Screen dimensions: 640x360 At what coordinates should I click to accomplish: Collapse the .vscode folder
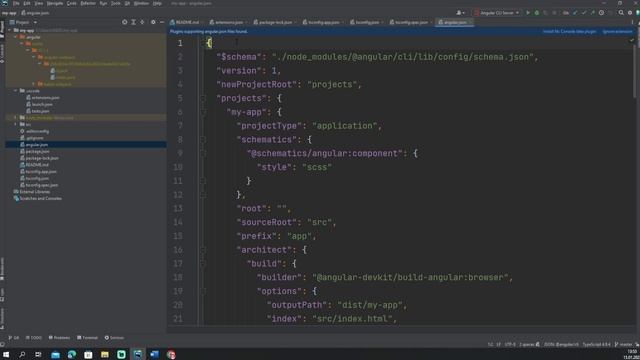(16, 91)
